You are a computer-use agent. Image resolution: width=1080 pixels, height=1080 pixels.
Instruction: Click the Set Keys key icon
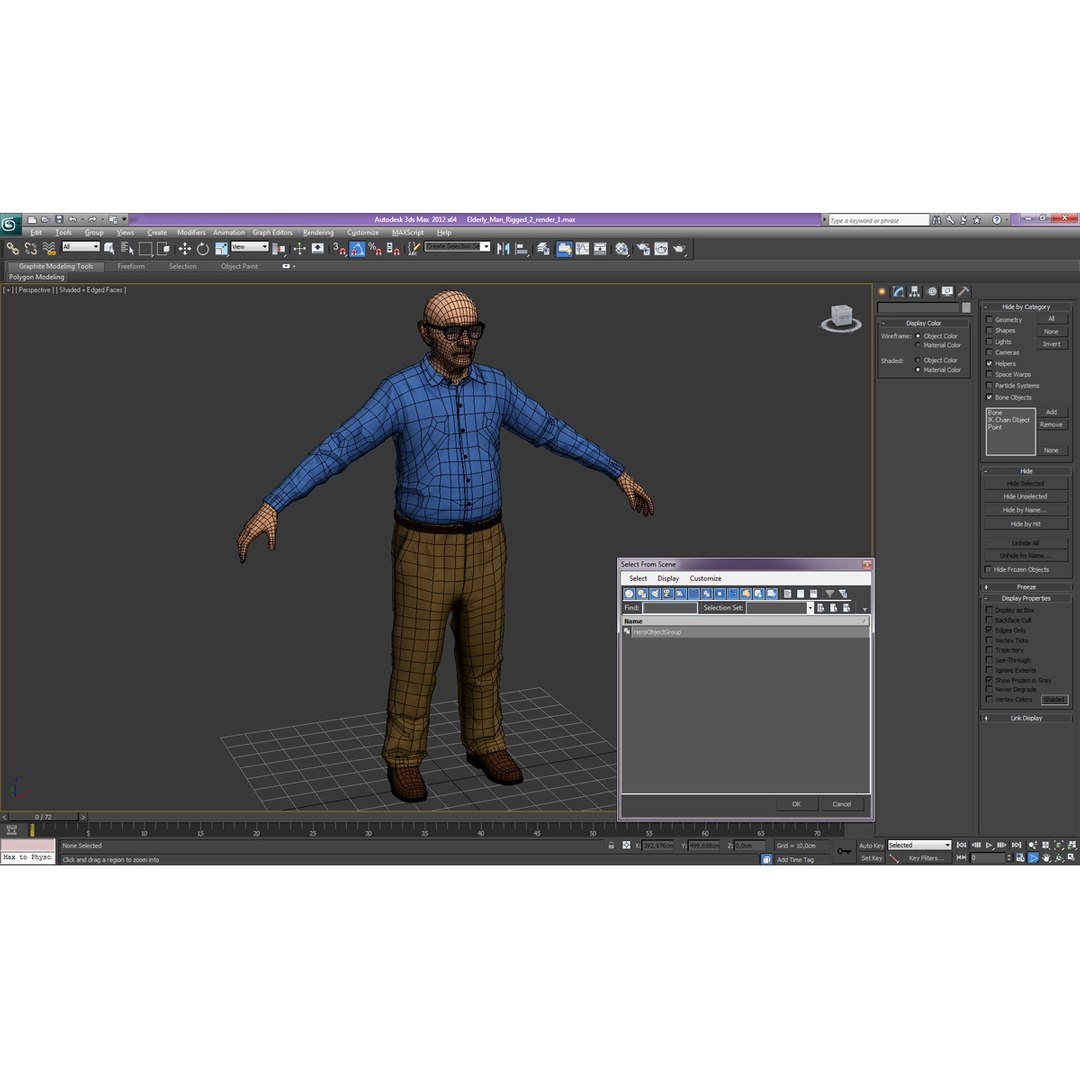[844, 851]
